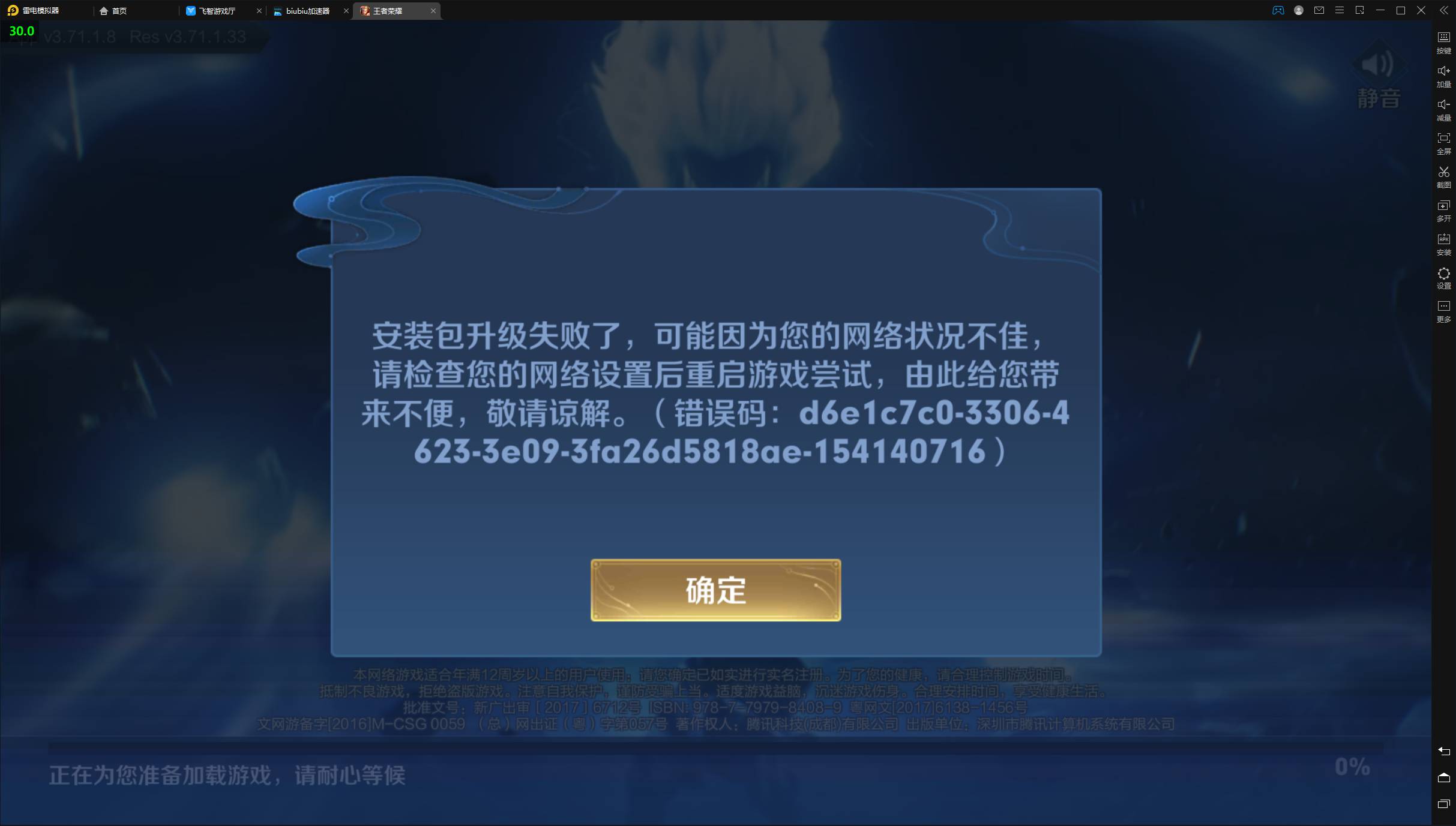Close the 王者荣耀 tab
Viewport: 1456px width, 826px height.
433,11
